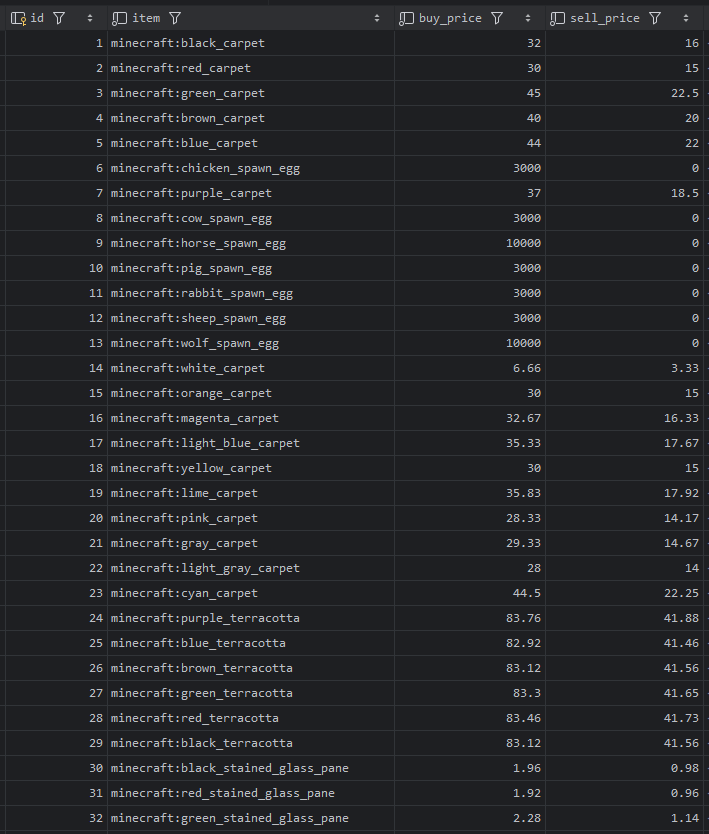The image size is (709, 834).
Task: Select cell minecraft:pink_carpet
Action: coord(251,518)
